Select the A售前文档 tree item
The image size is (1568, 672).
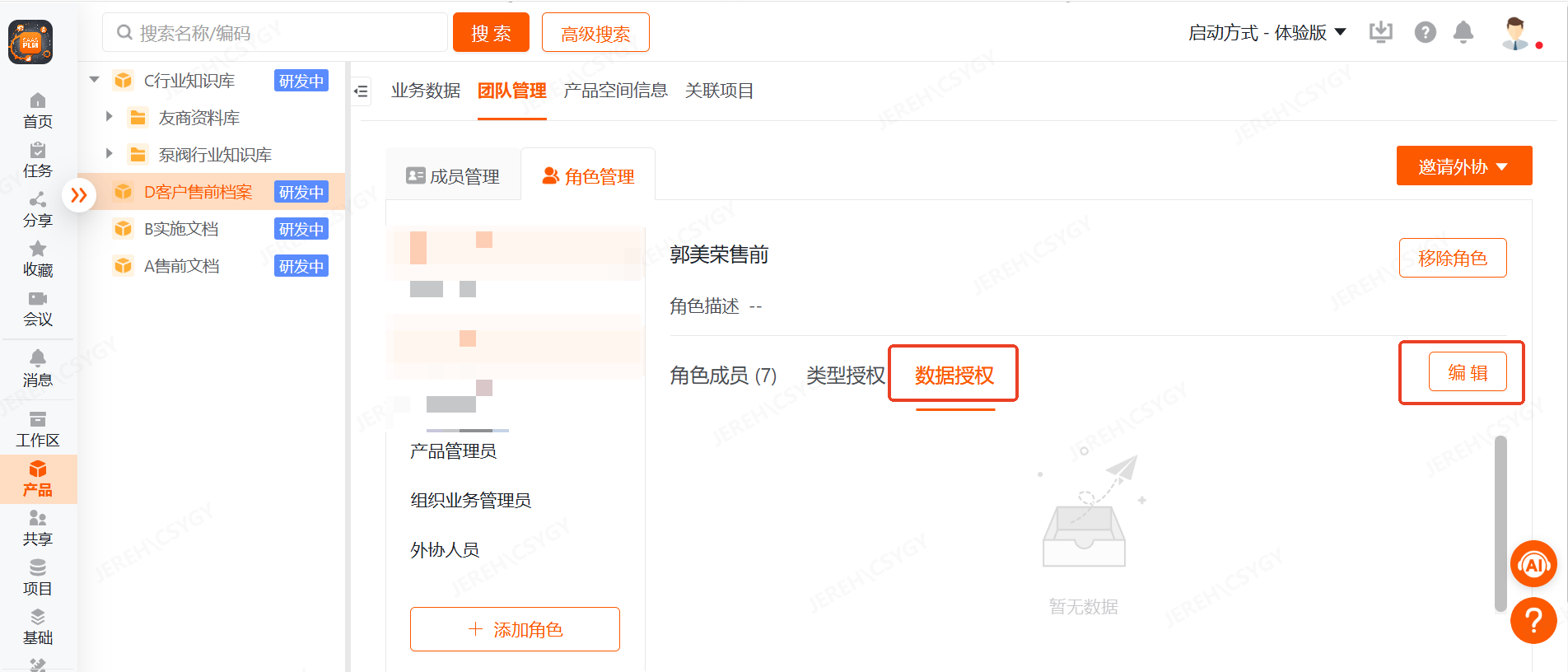(x=181, y=266)
